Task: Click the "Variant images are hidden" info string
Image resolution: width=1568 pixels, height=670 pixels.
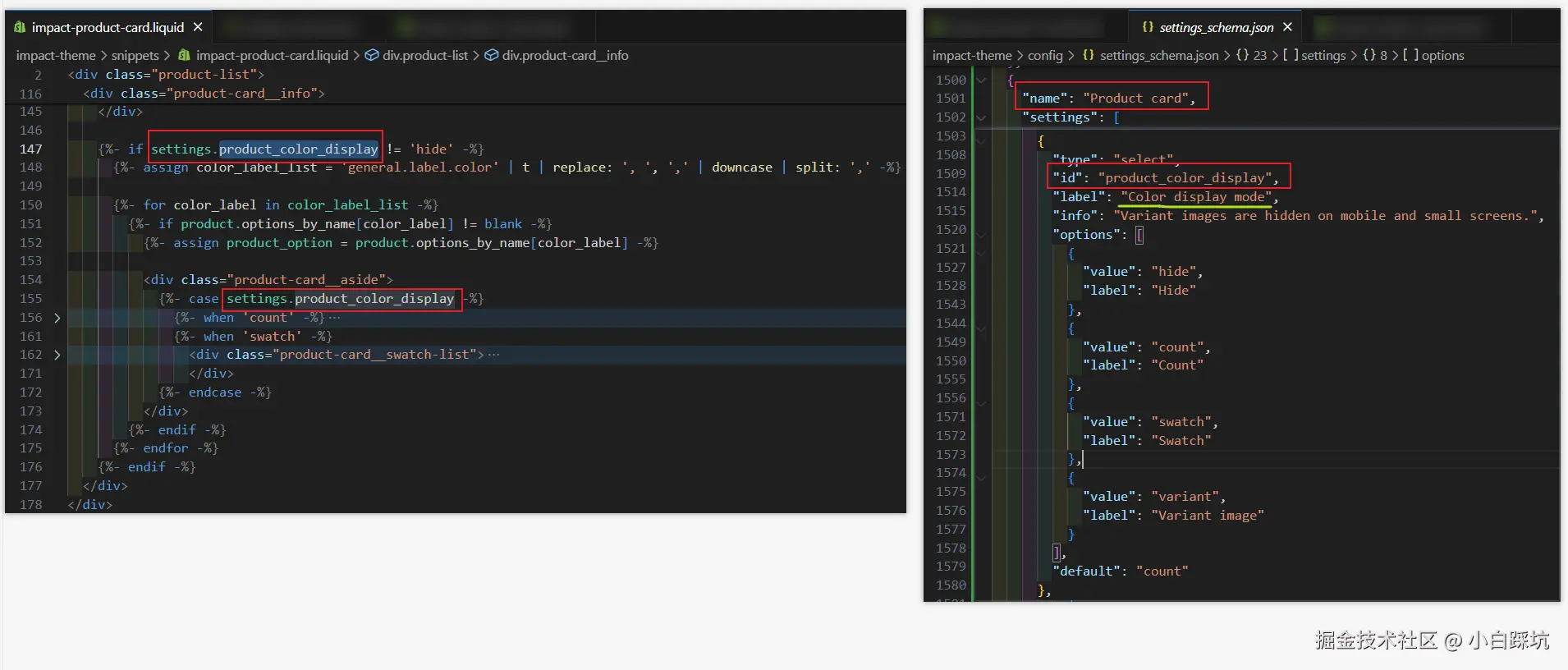Action: (x=1325, y=216)
